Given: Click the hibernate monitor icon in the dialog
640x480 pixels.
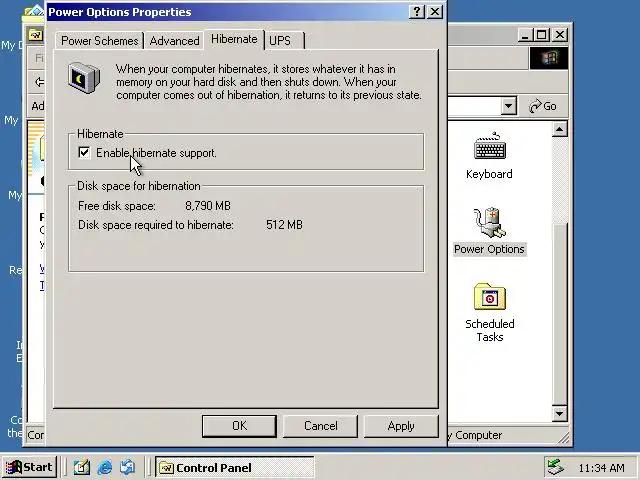Looking at the screenshot, I should click(84, 78).
